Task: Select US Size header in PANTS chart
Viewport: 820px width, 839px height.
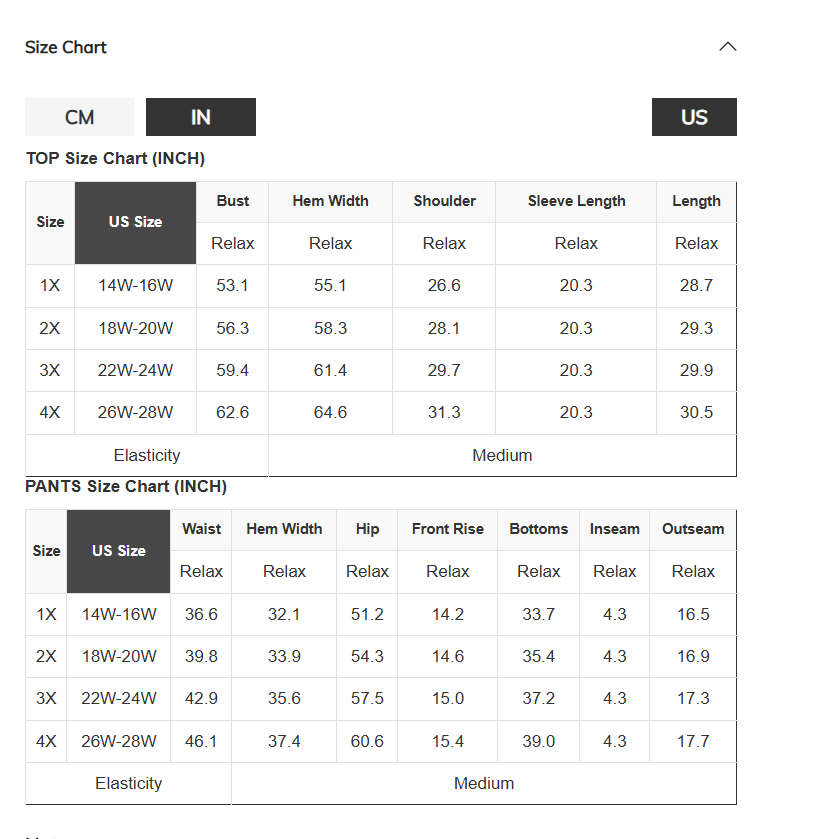Action: coord(118,551)
